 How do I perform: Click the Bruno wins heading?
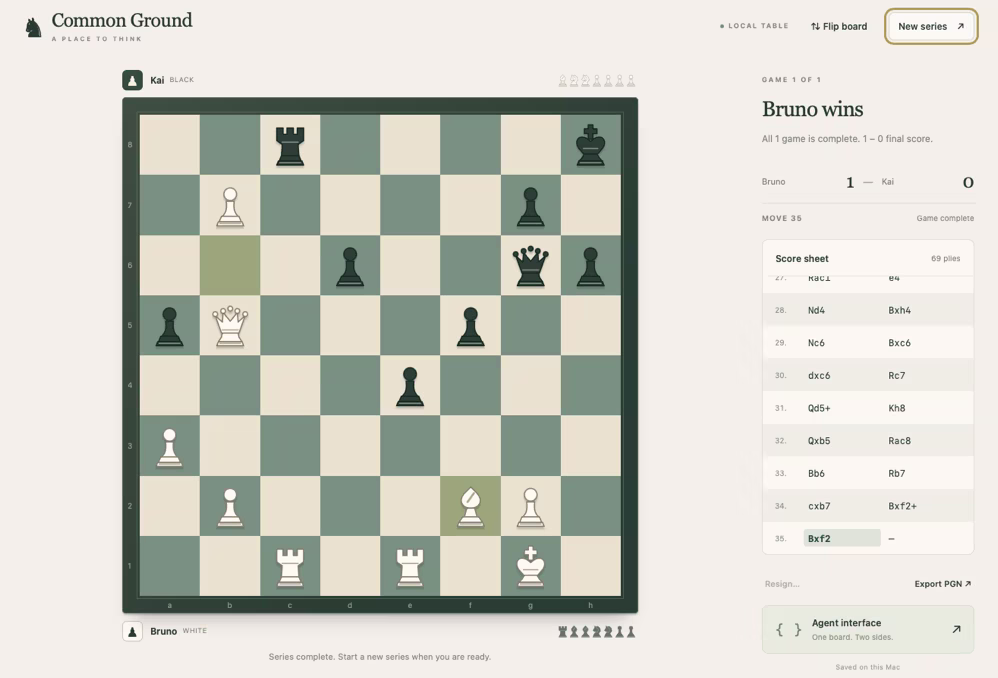point(812,109)
